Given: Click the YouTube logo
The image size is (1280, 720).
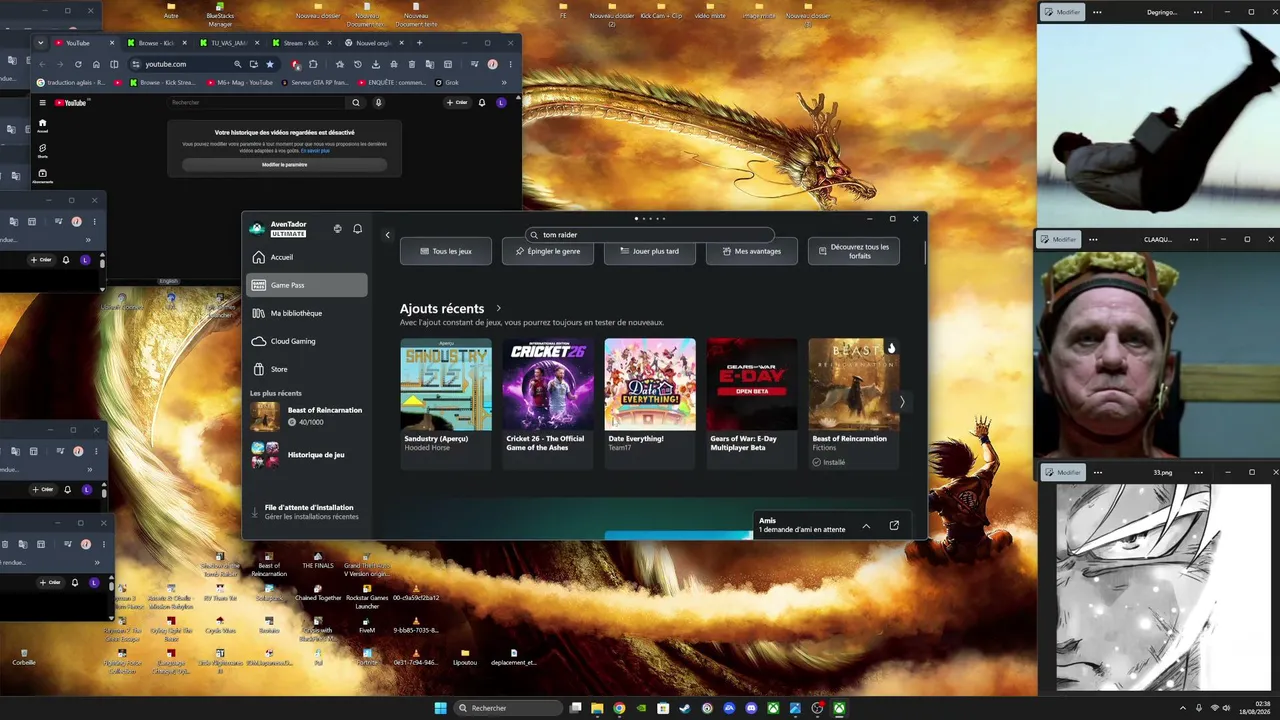Looking at the screenshot, I should (71, 102).
